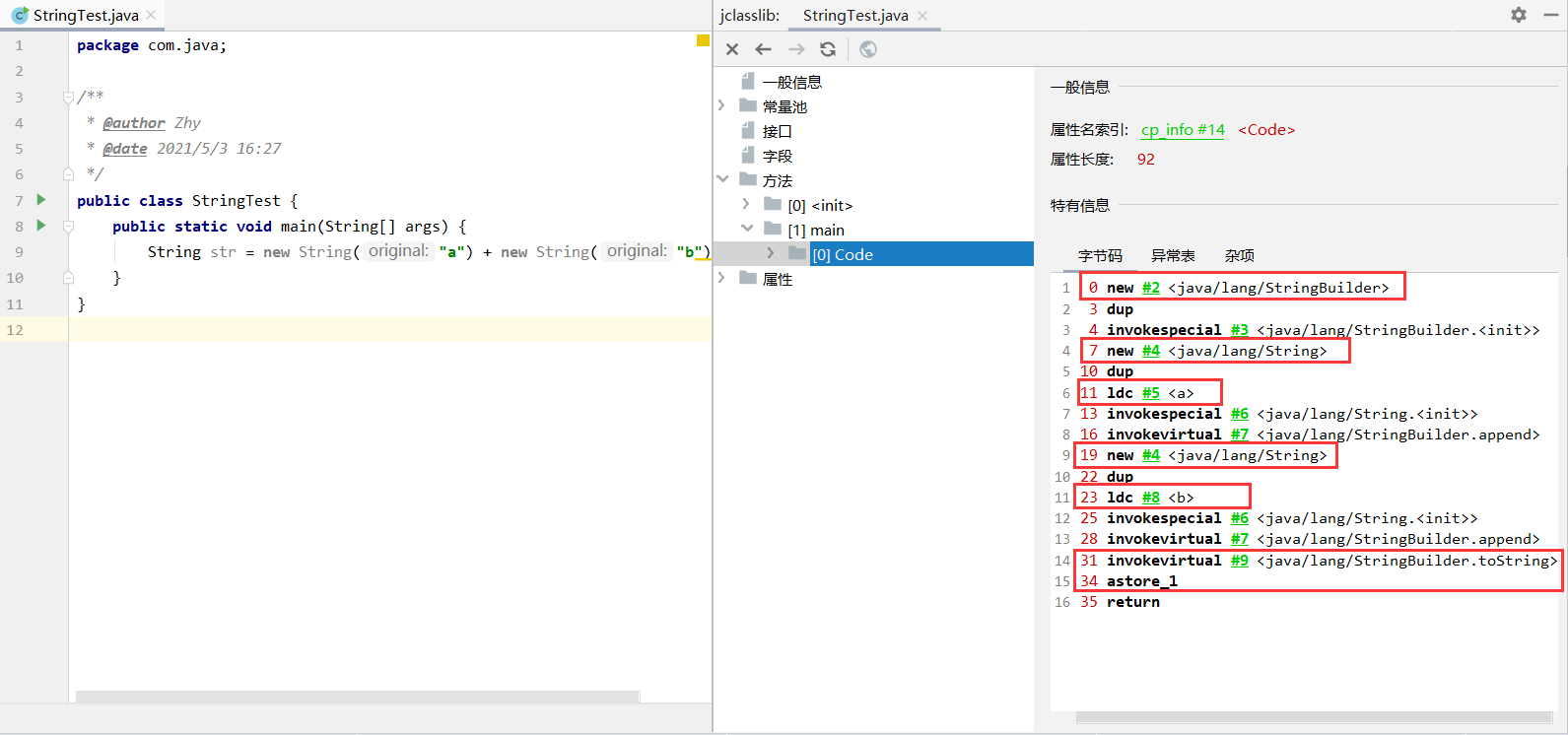Follow #9 link for StringBuilder.toString
Screen dimensions: 1568x735
tap(1240, 561)
